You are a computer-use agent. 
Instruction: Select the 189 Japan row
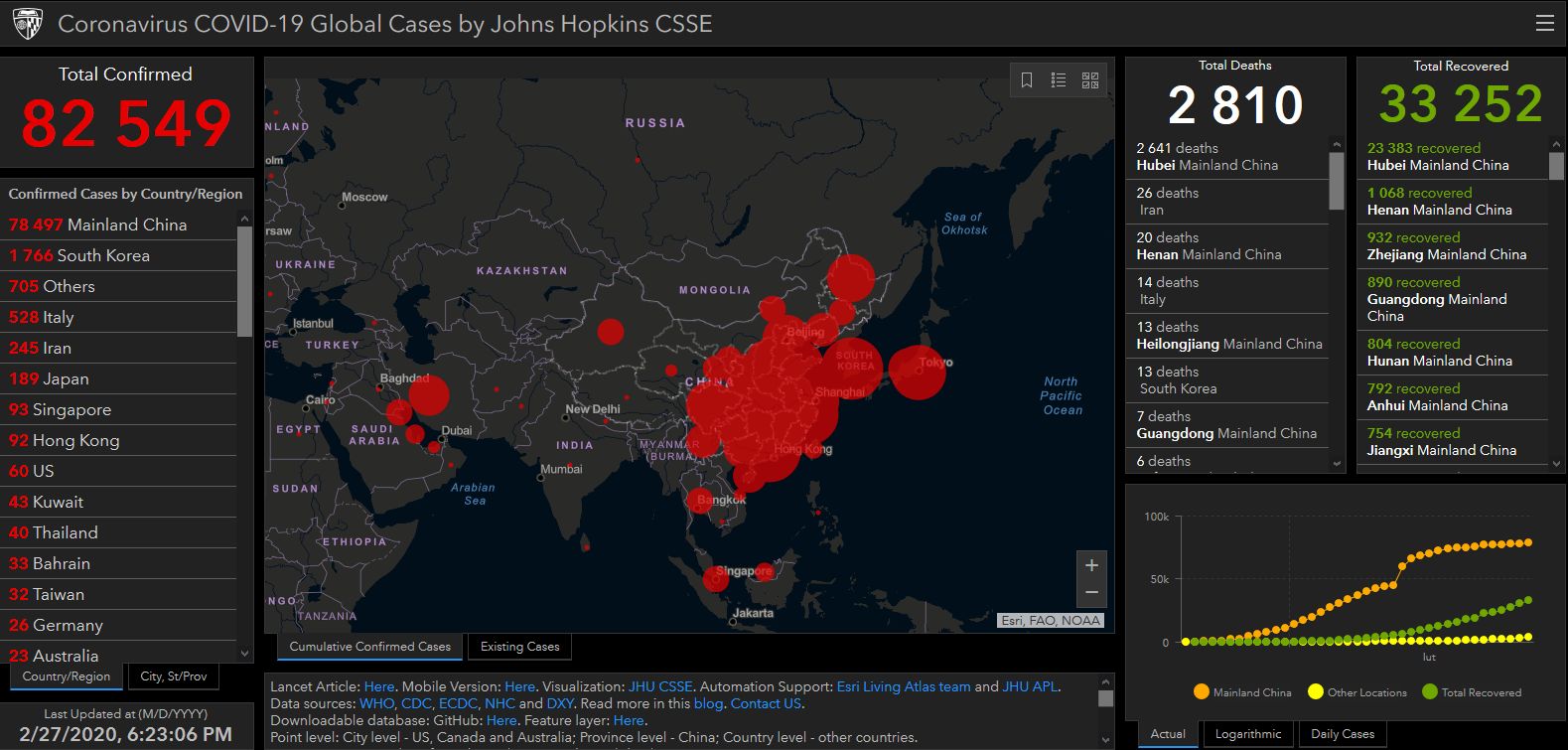pyautogui.click(x=119, y=378)
